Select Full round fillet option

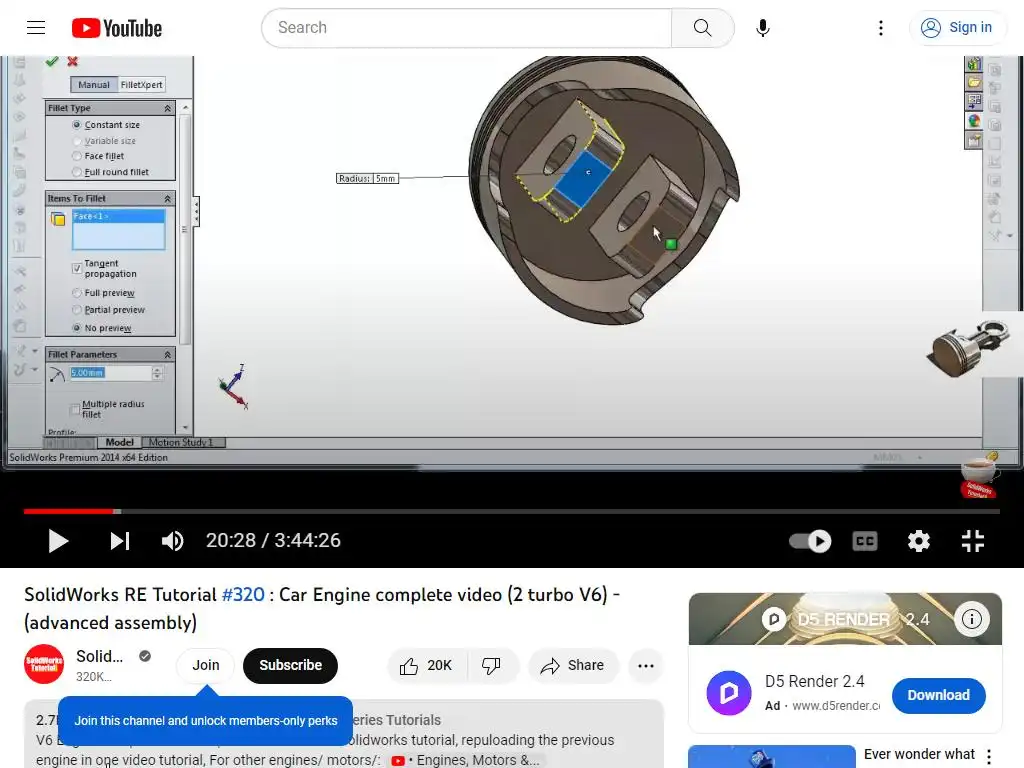click(76, 172)
